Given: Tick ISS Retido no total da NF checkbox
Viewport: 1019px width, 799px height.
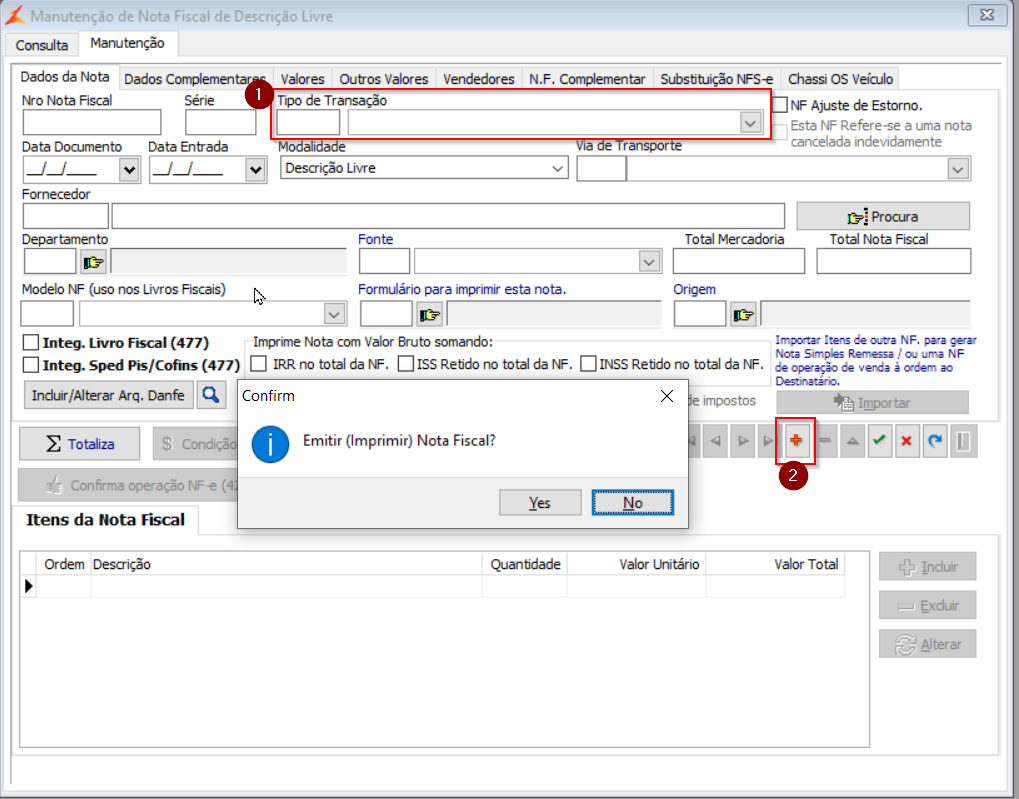Looking at the screenshot, I should coord(406,363).
